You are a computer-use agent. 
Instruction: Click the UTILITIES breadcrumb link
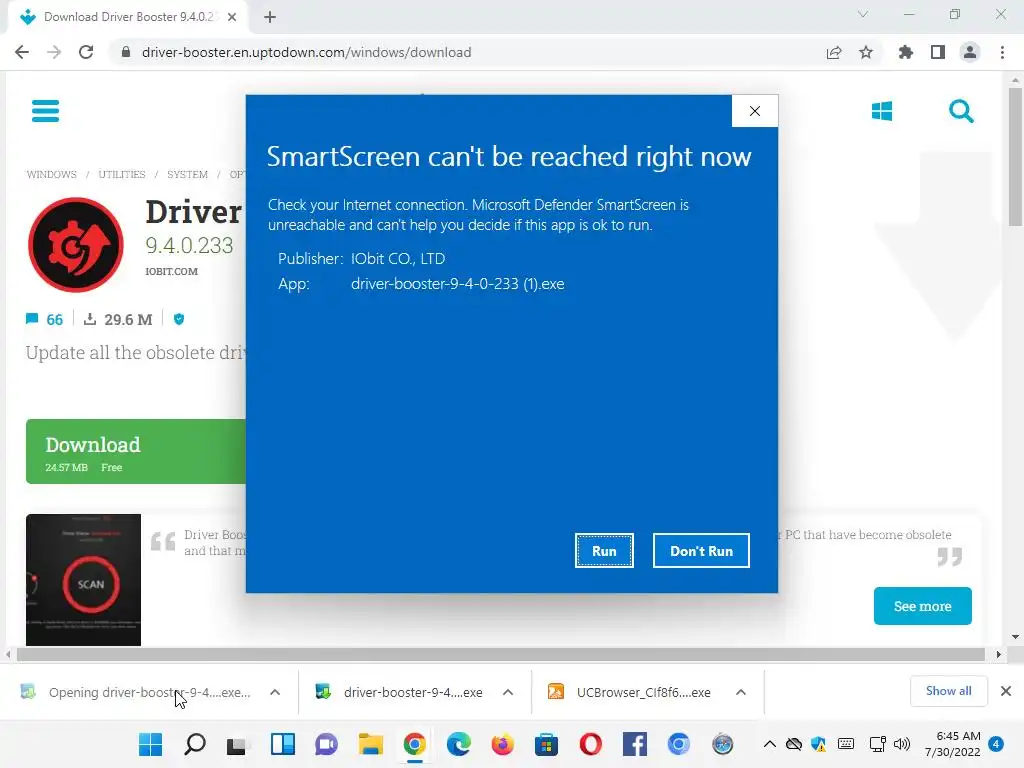[x=122, y=174]
